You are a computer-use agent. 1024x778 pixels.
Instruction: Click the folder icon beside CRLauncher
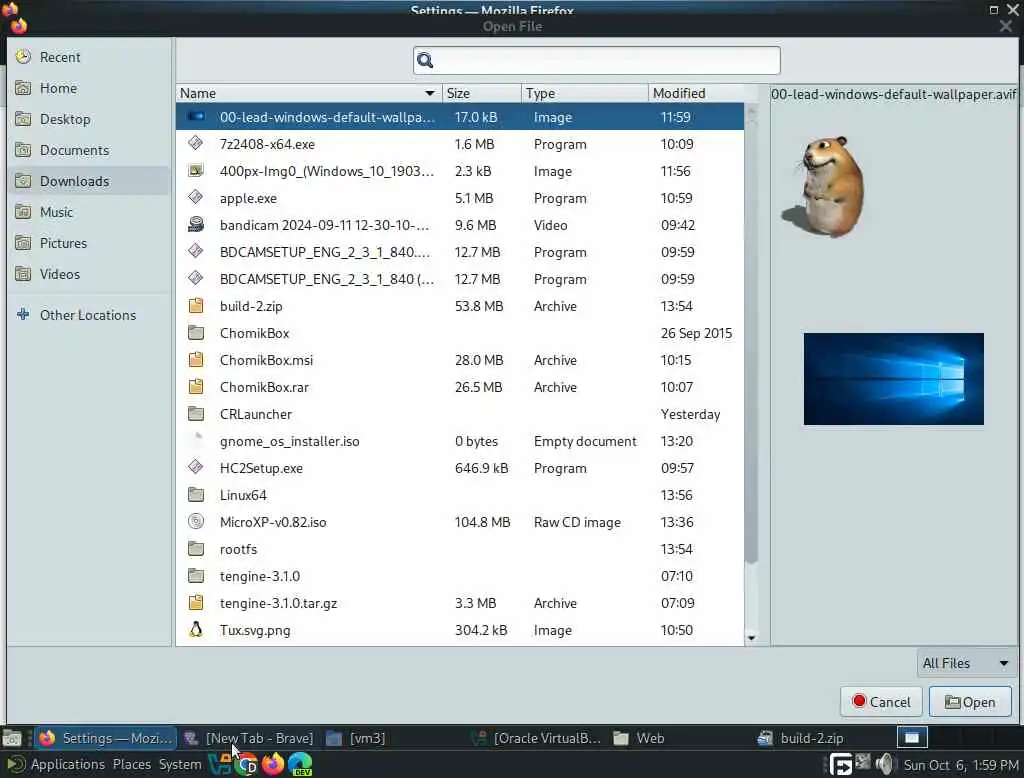click(196, 413)
